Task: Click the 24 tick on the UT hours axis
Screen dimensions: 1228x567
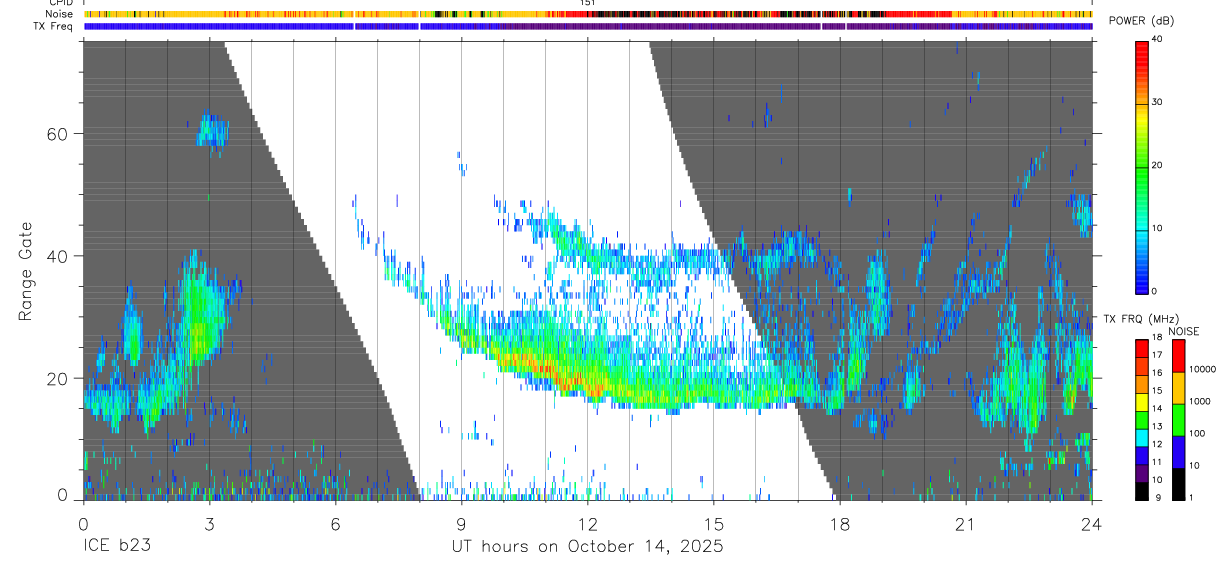Action: (1092, 523)
